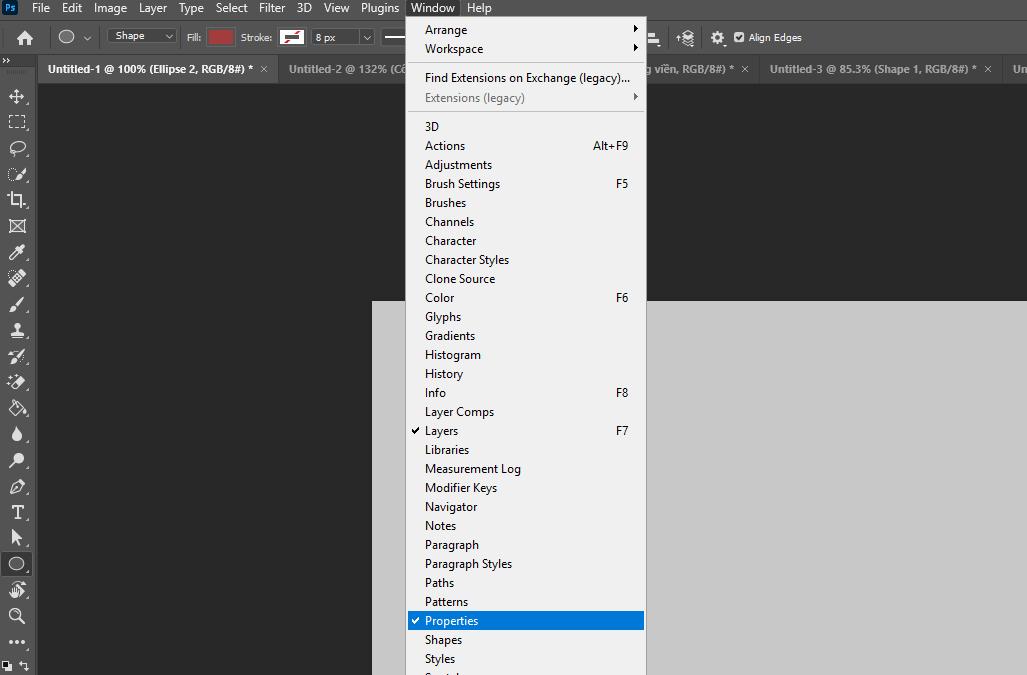Open the shape tool settings gear

coord(718,37)
